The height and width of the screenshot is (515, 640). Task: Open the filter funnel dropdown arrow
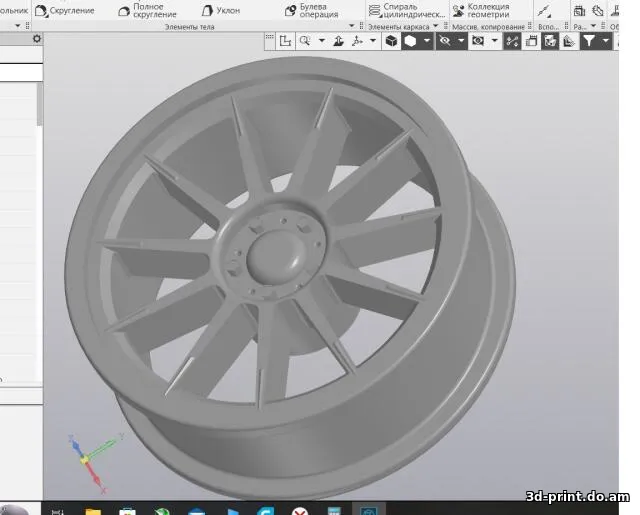click(606, 41)
